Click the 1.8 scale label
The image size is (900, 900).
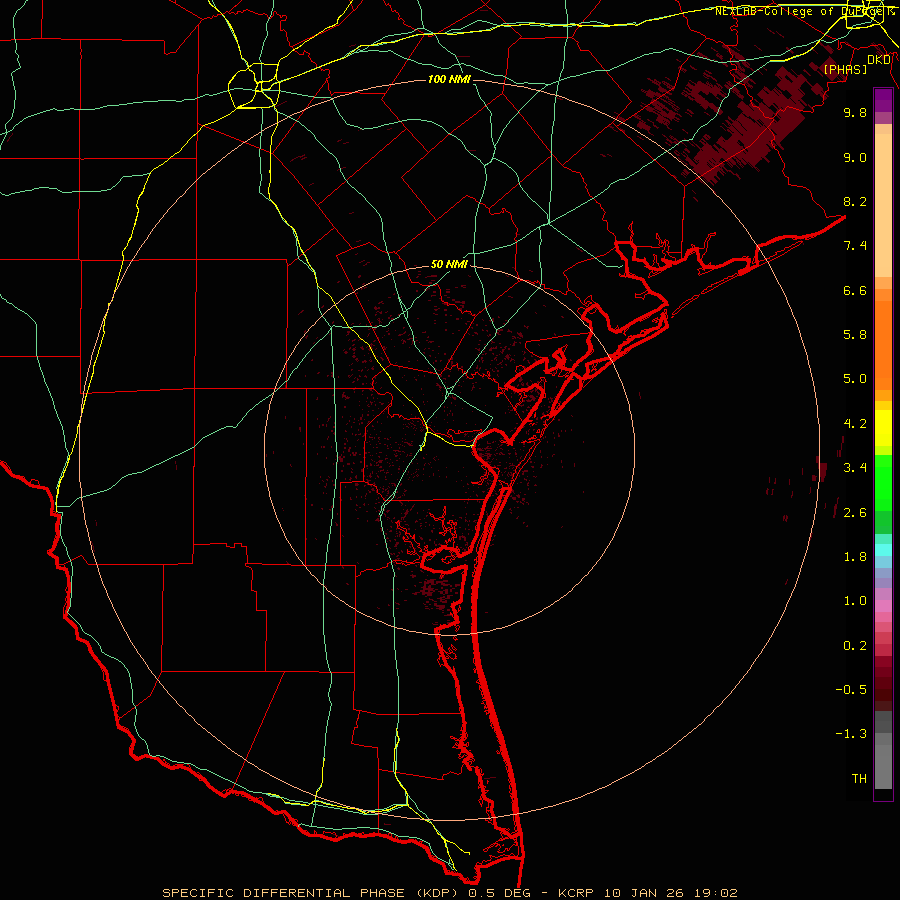(855, 557)
